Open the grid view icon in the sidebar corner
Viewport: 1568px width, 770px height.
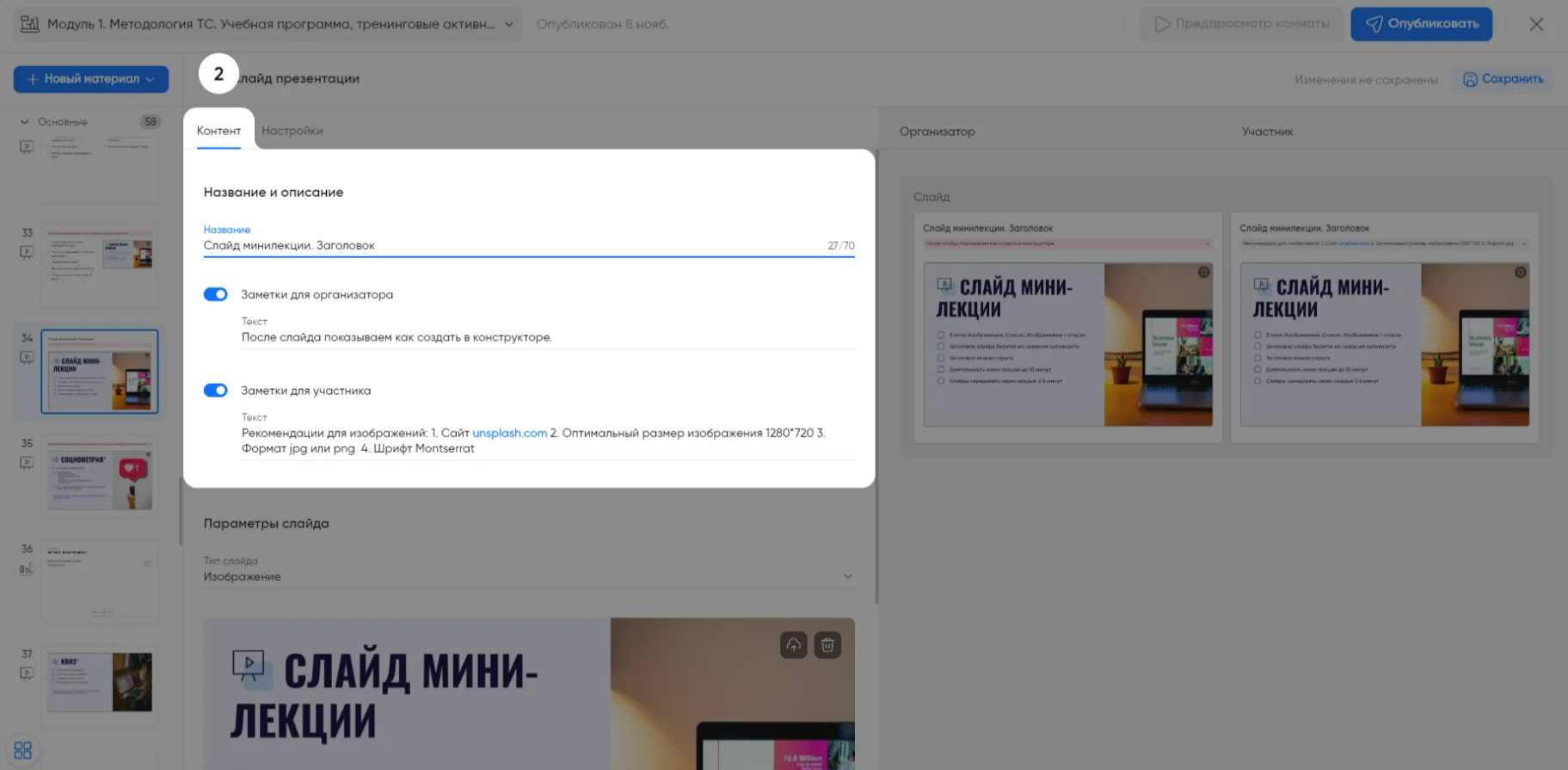[23, 750]
